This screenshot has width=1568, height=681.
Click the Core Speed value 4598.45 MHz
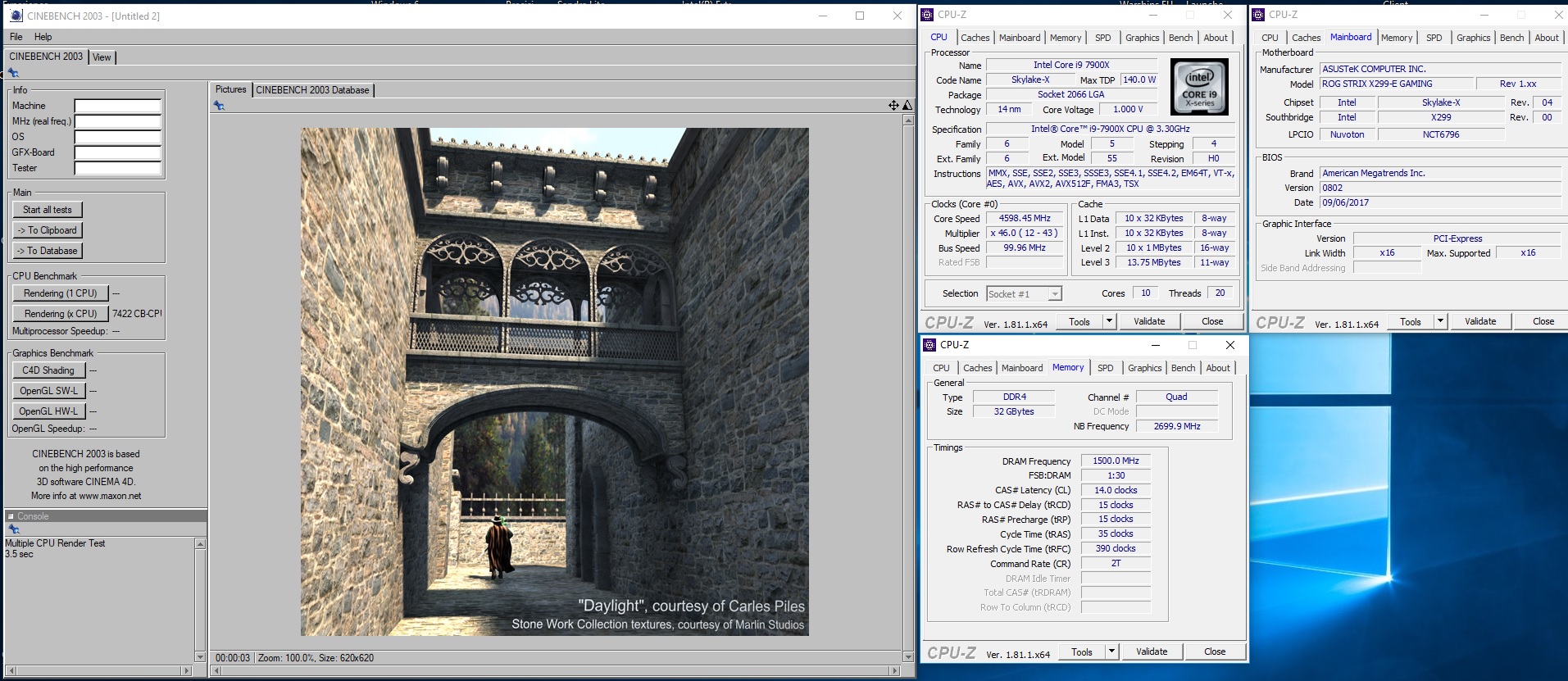coord(1025,219)
